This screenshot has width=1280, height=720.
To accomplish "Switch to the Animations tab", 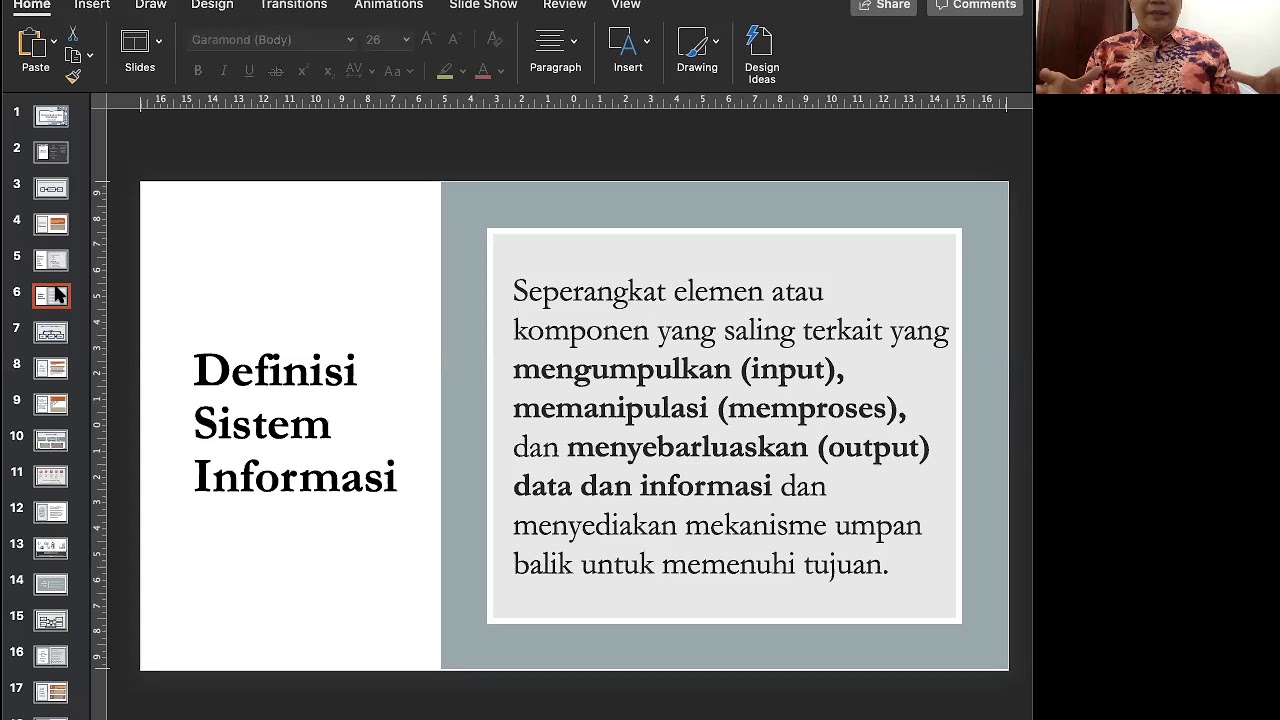I will tap(389, 5).
